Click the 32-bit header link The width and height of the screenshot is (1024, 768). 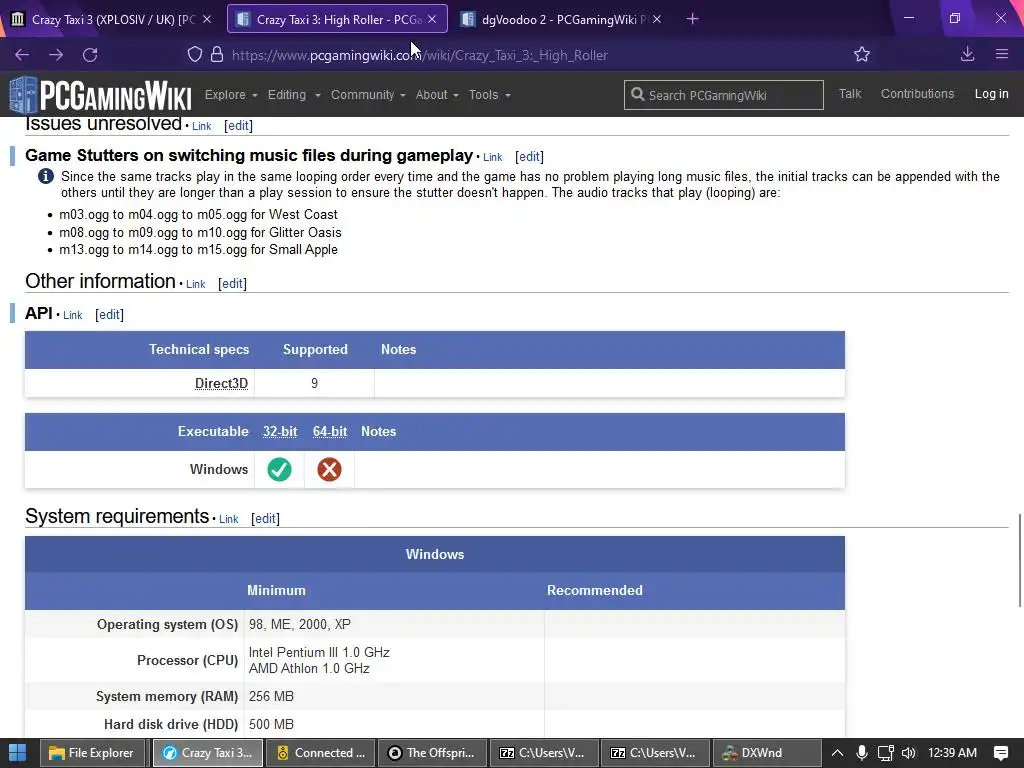[x=280, y=432]
